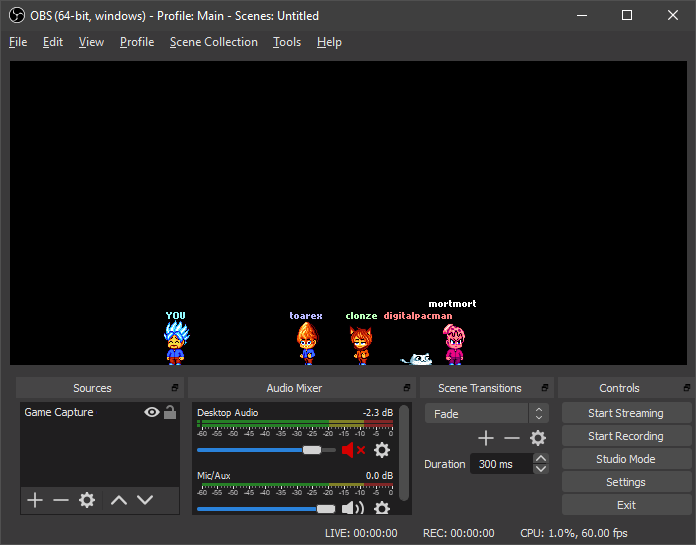Open the View menu
The height and width of the screenshot is (545, 696).
pyautogui.click(x=91, y=42)
